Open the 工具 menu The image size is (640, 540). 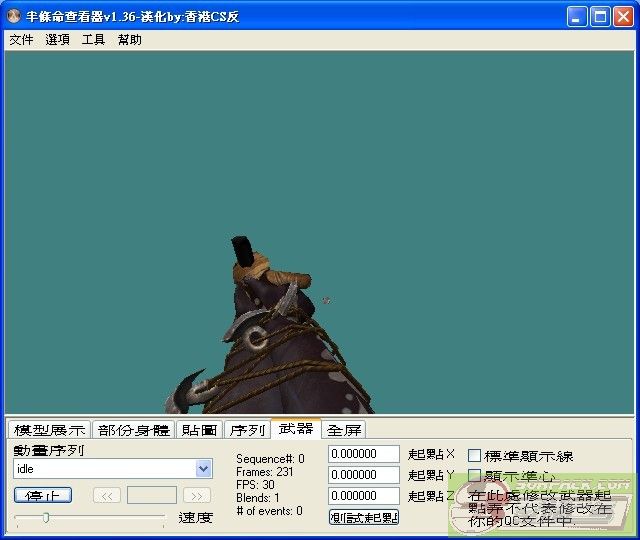click(x=93, y=40)
